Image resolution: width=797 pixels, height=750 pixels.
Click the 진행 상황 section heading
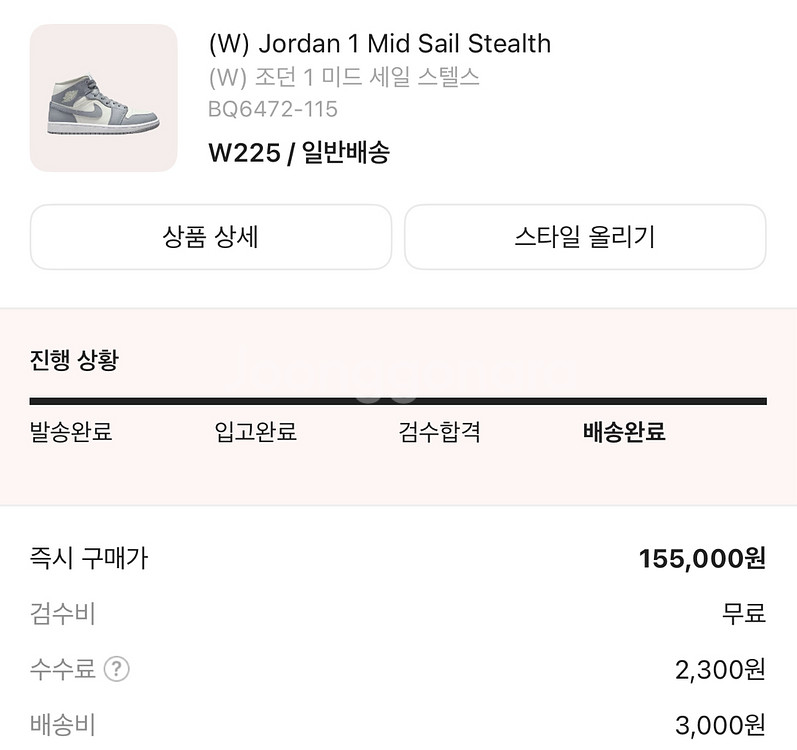(74, 360)
